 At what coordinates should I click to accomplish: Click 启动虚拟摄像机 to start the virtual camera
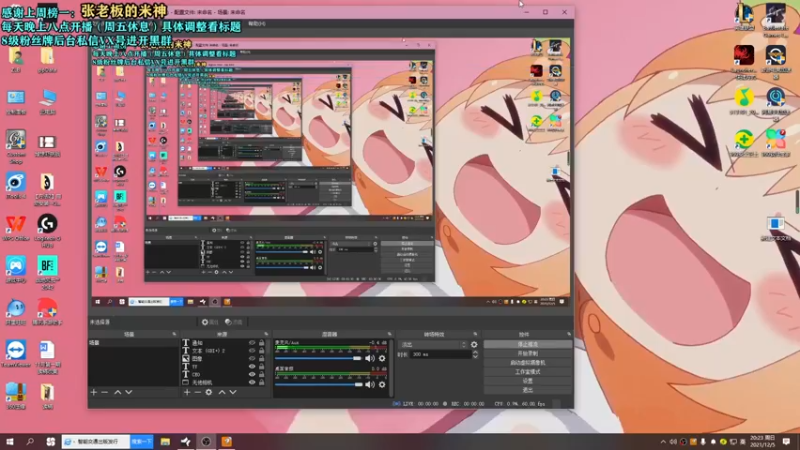528,363
